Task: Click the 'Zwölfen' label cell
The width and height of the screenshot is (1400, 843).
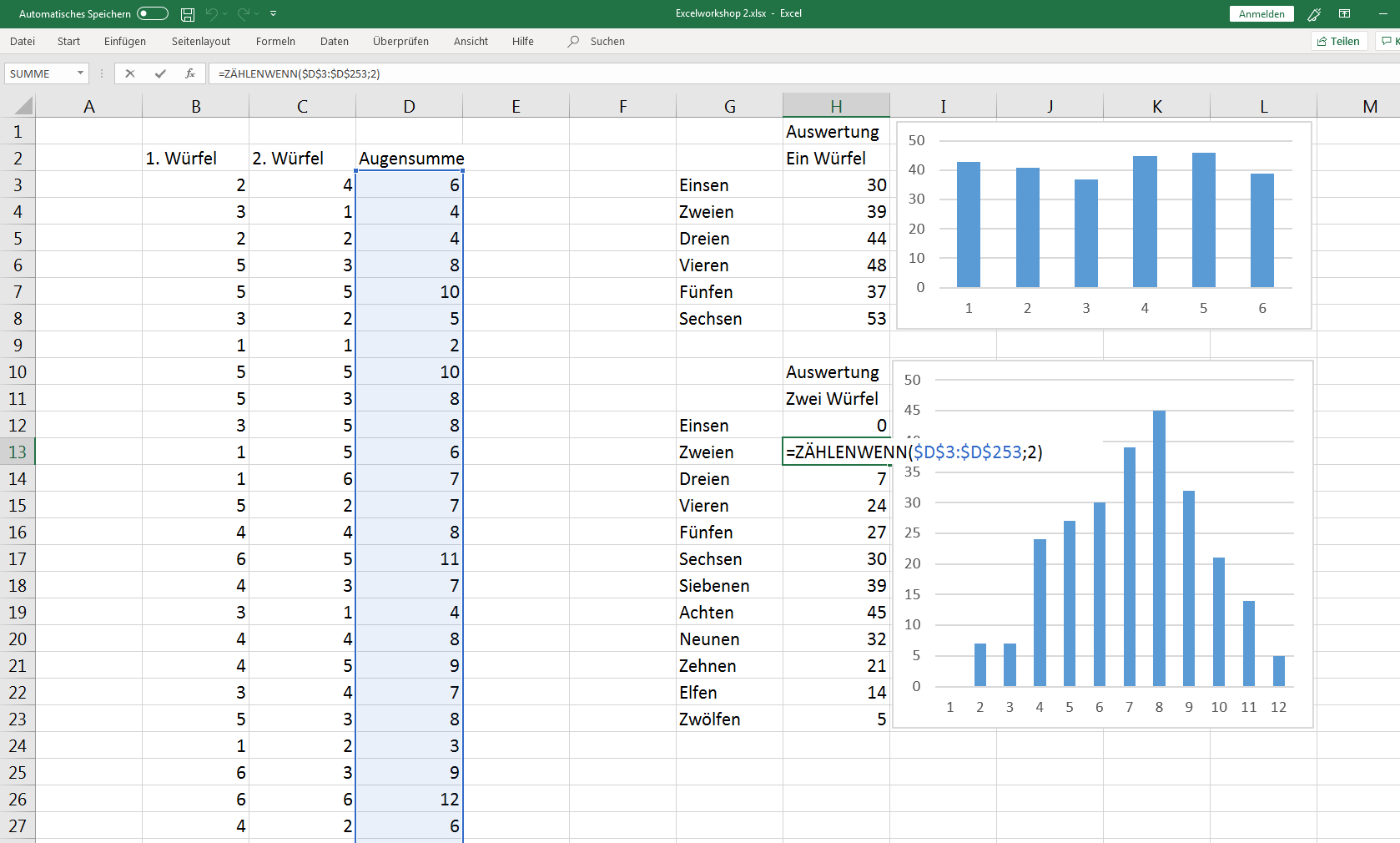Action: pos(729,719)
